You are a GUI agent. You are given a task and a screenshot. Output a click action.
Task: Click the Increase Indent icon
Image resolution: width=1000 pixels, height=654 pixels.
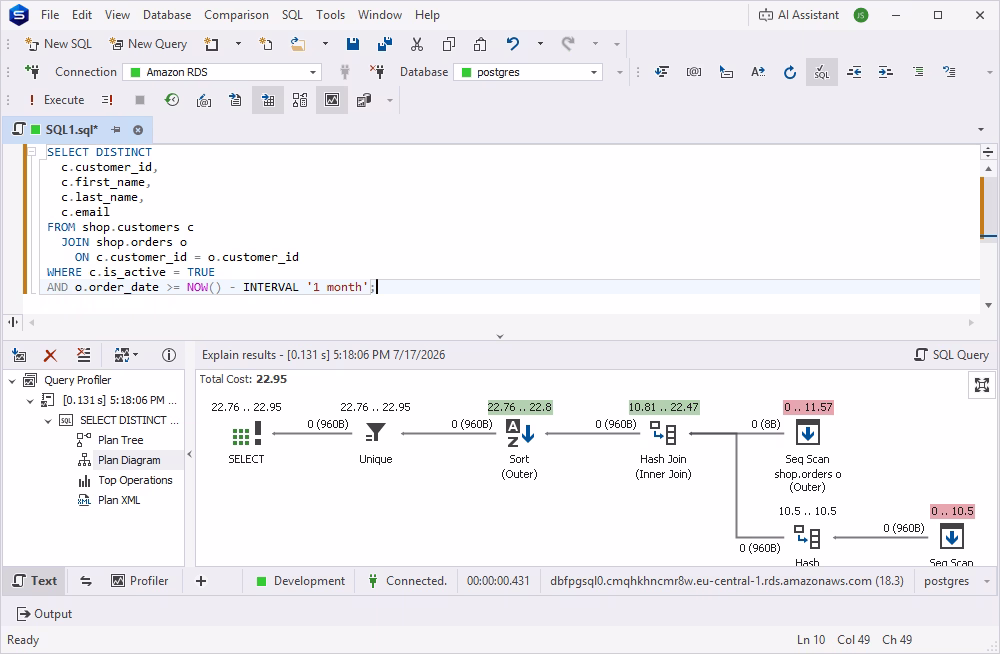point(886,72)
